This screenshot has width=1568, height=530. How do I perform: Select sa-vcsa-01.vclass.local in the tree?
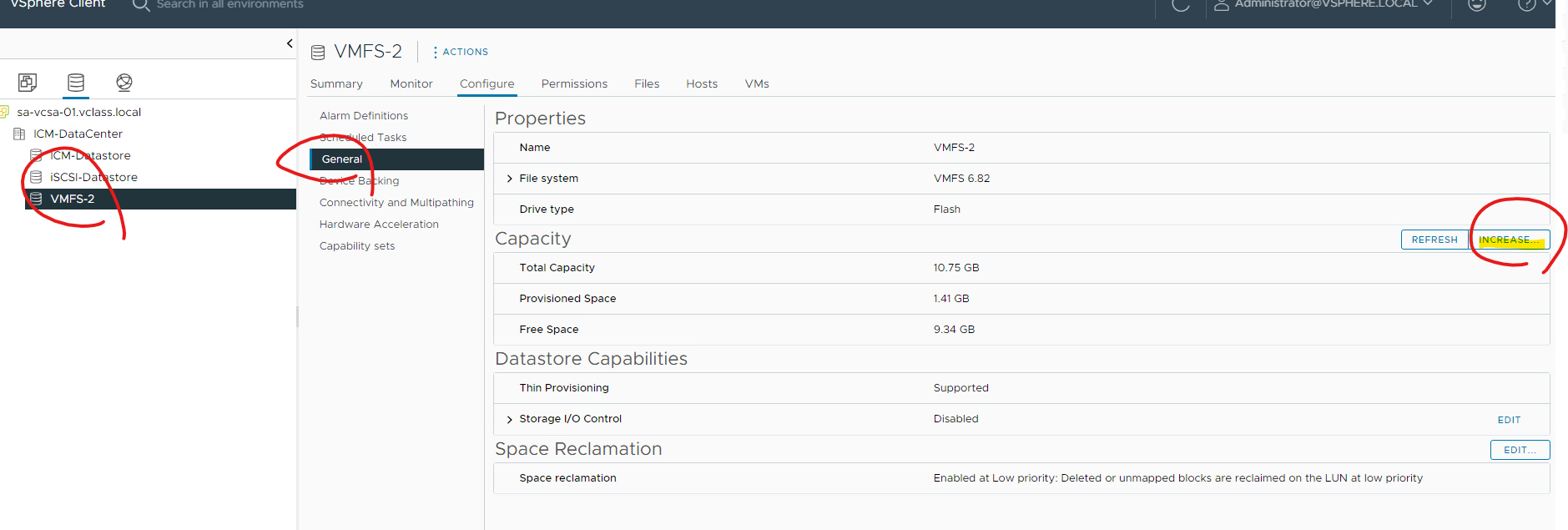pyautogui.click(x=79, y=112)
